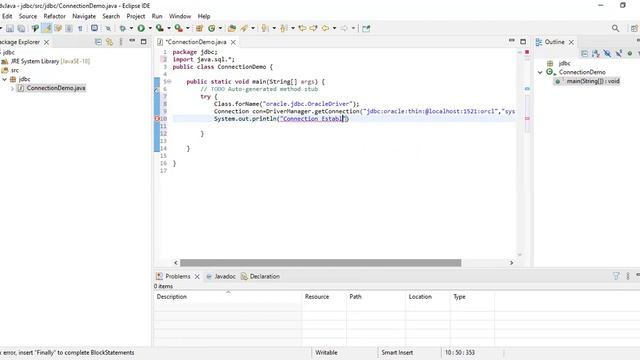Click the External Tools run icon
Viewport: 640px width, 360px height.
tap(178, 28)
